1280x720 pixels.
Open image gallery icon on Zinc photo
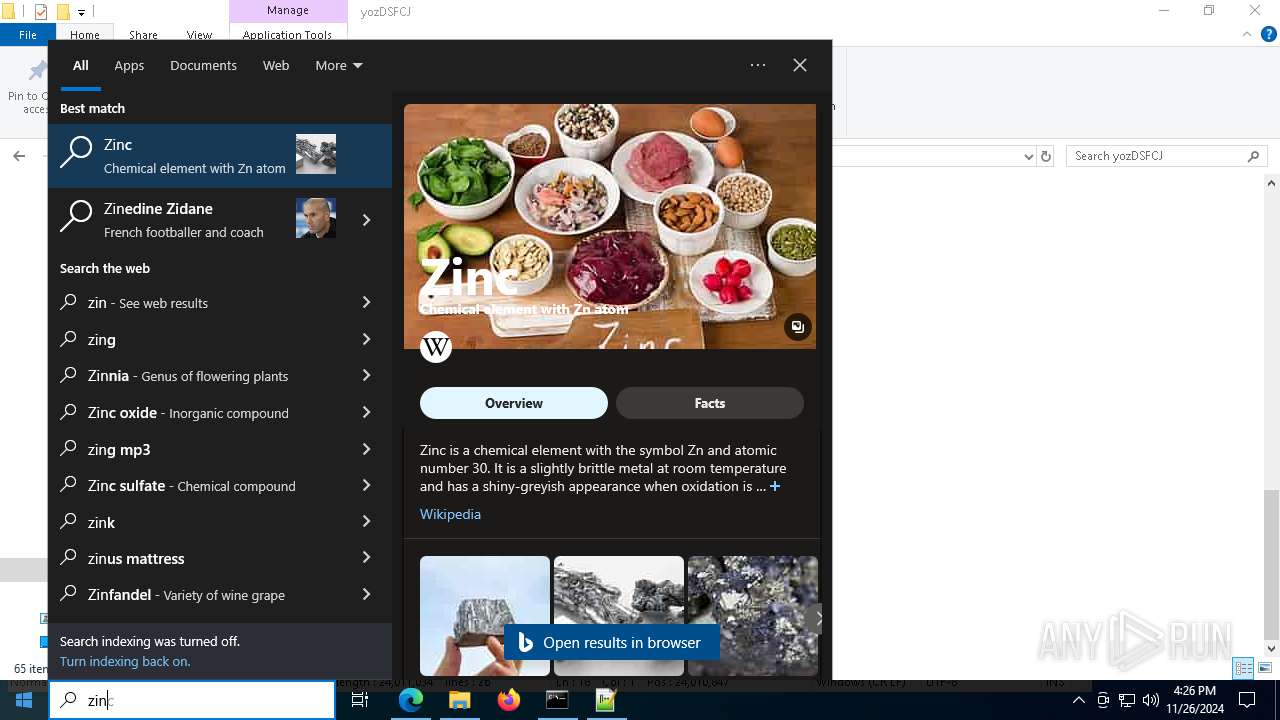pyautogui.click(x=797, y=327)
